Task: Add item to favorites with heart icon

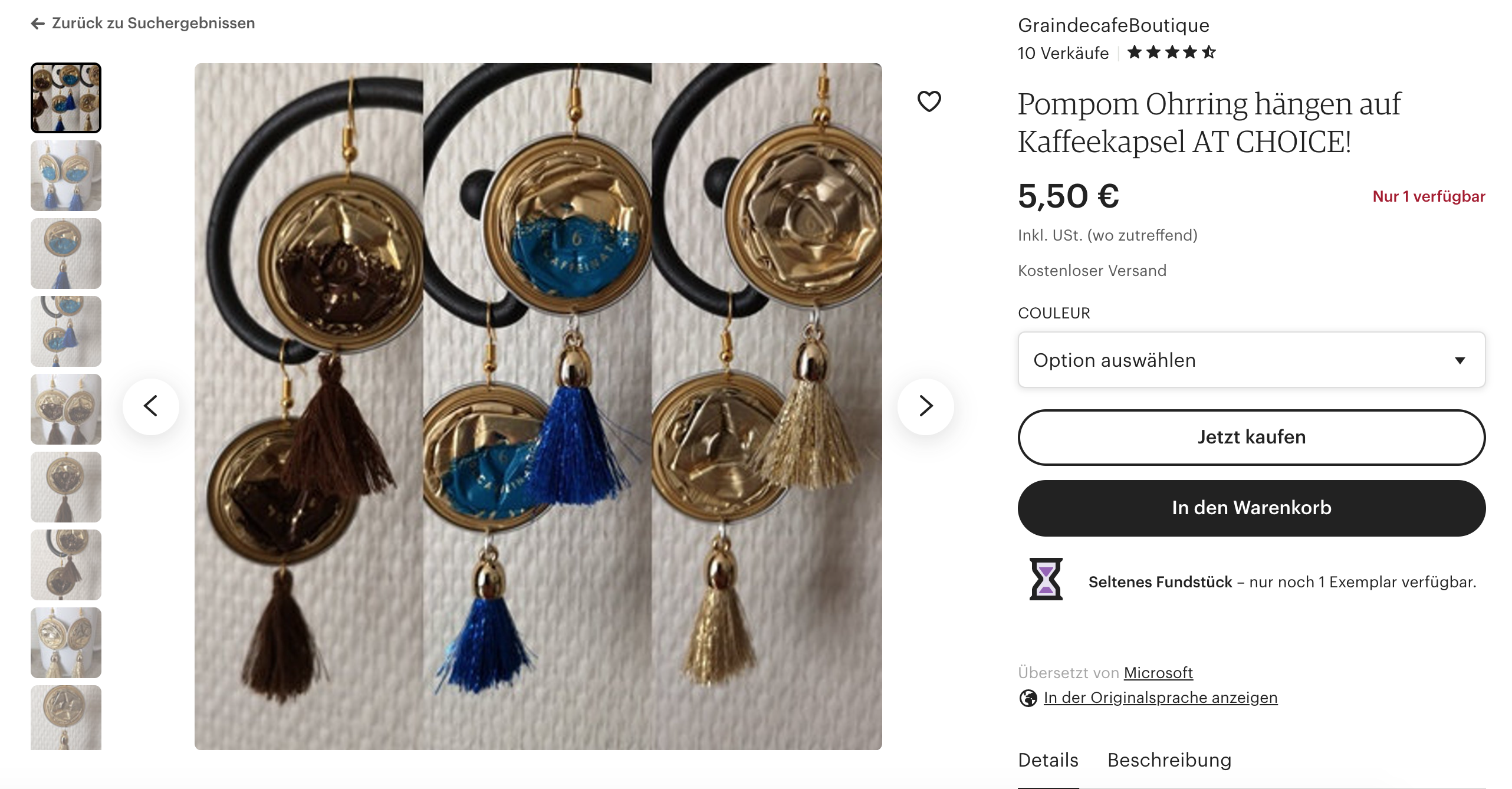Action: (x=929, y=101)
